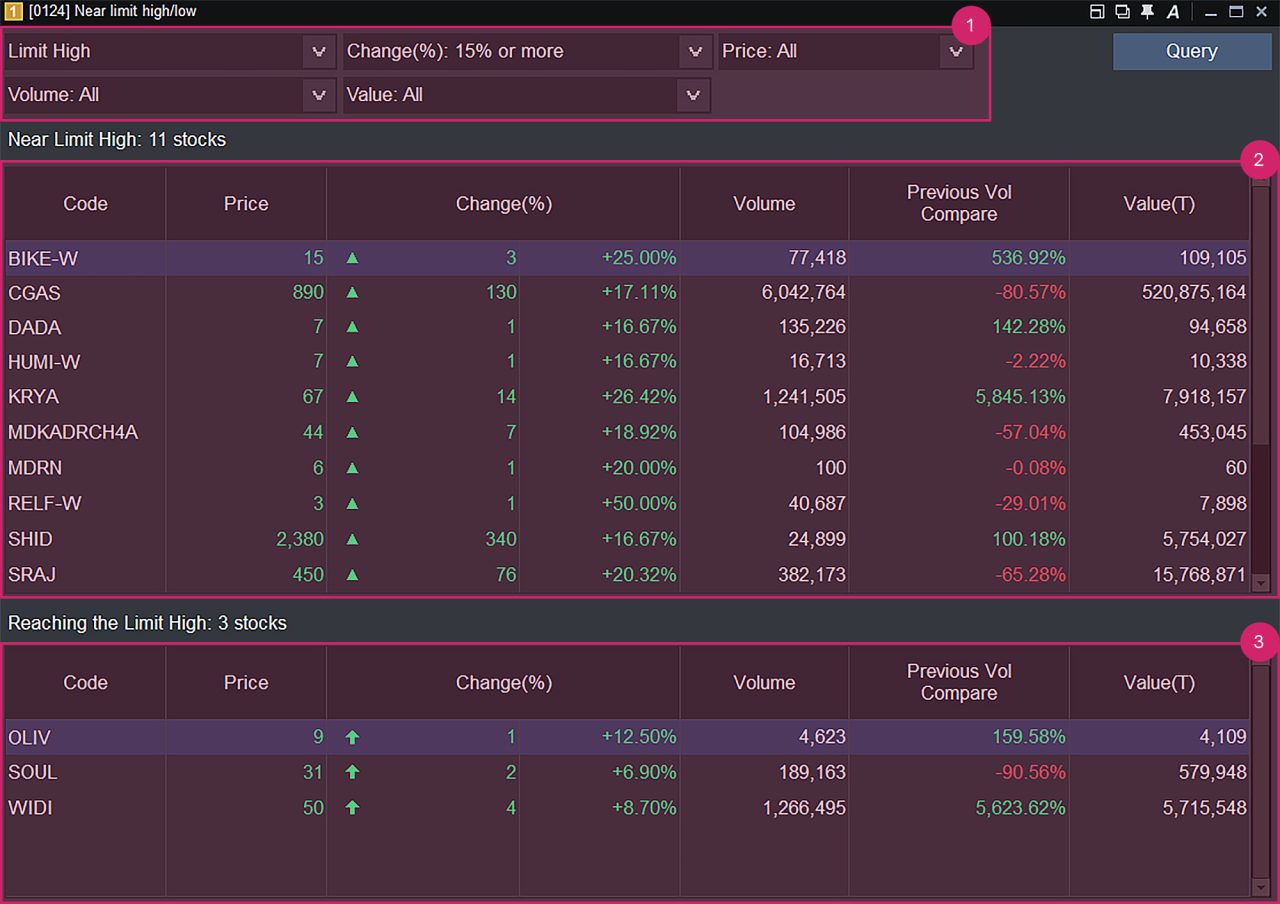Image resolution: width=1280 pixels, height=904 pixels.
Task: Click the up triangle on the BIKE-W row
Action: pyautogui.click(x=352, y=258)
